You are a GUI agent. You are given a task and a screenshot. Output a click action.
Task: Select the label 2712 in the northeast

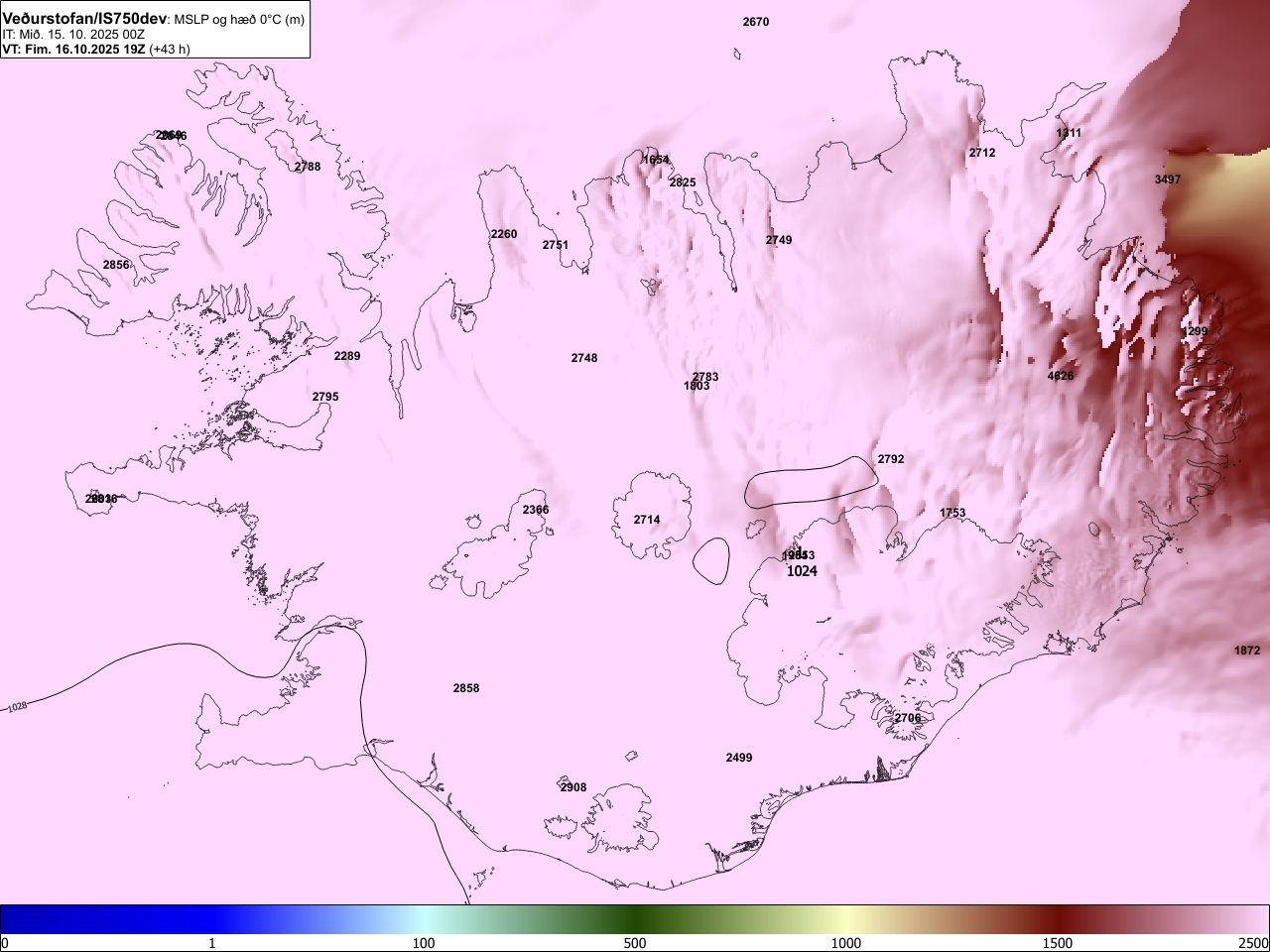[982, 153]
